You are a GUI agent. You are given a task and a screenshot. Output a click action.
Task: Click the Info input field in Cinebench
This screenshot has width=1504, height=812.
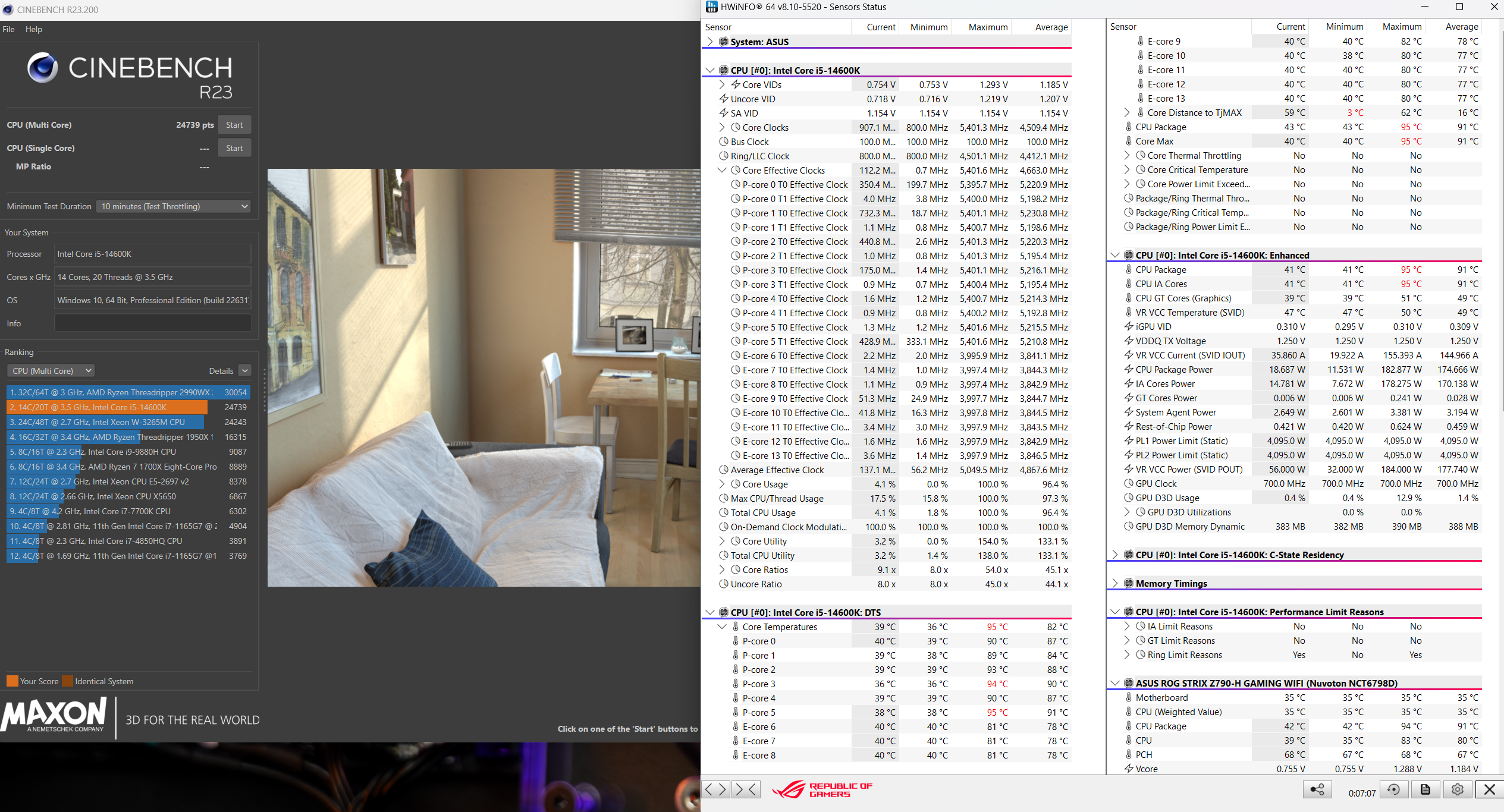153,323
